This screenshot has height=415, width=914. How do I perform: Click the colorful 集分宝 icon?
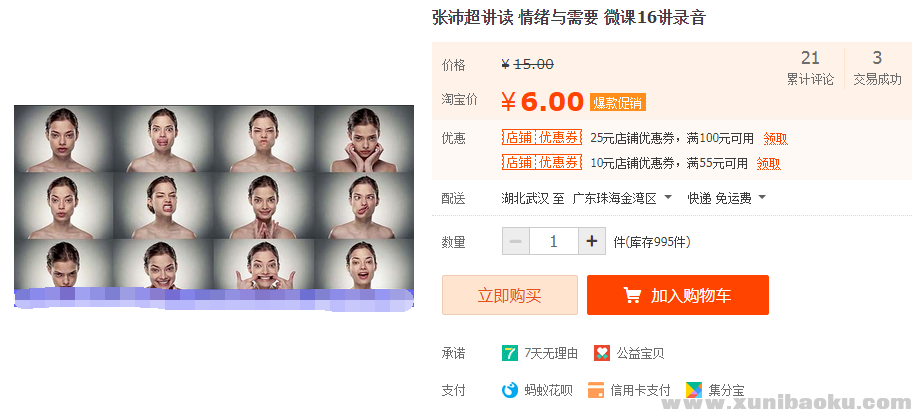click(694, 390)
